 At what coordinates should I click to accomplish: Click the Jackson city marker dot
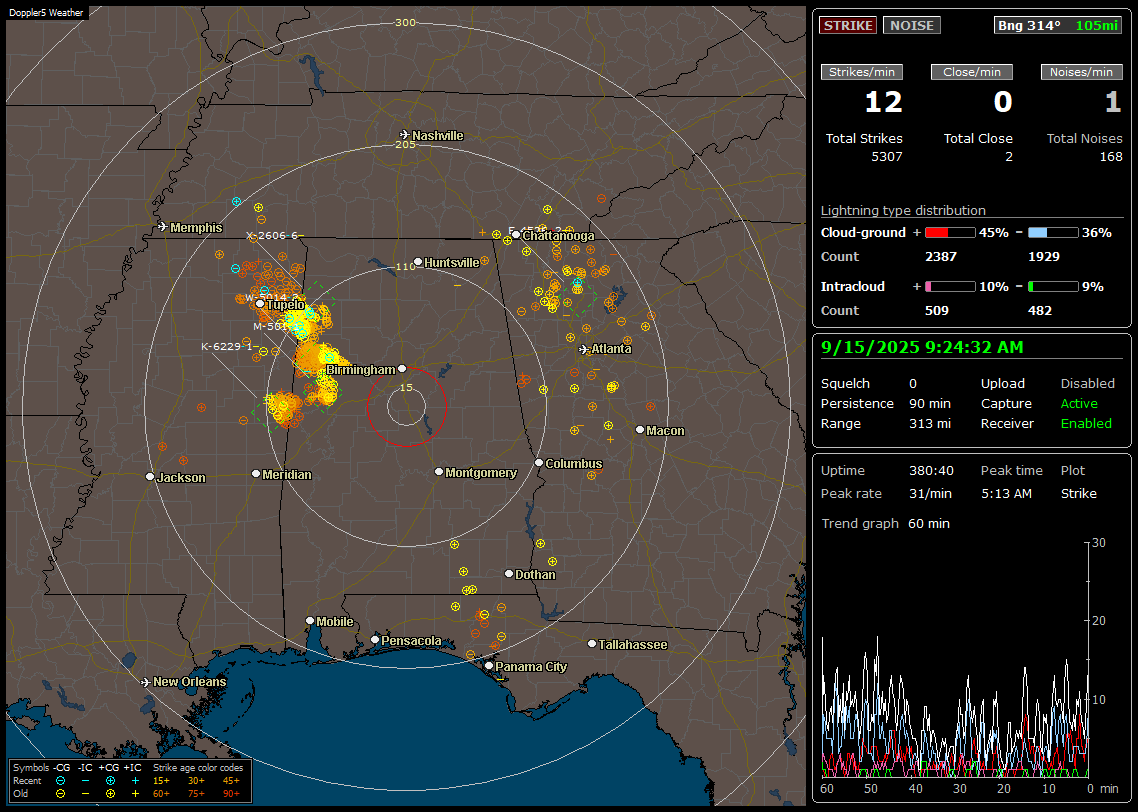[x=150, y=477]
